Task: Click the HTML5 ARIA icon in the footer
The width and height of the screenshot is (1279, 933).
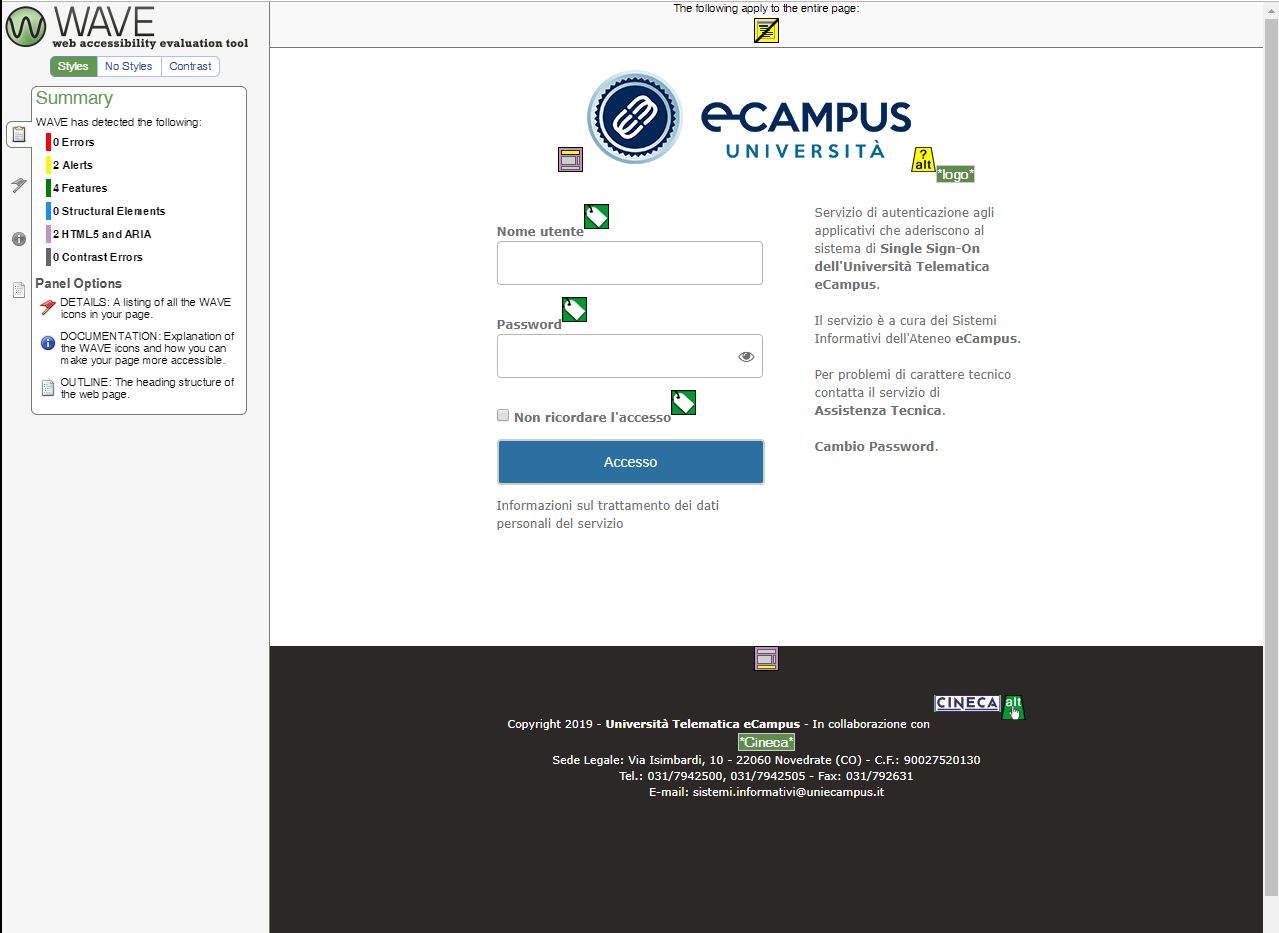Action: pyautogui.click(x=766, y=658)
